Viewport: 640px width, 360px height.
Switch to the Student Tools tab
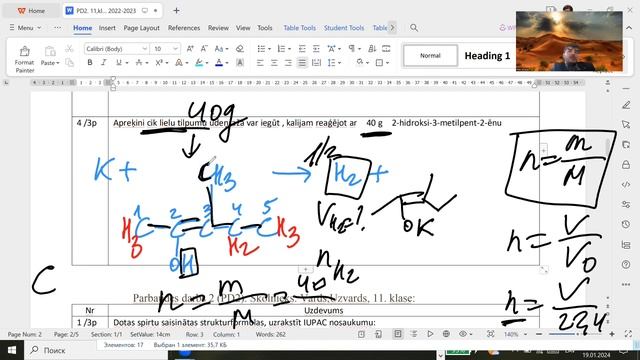point(344,28)
